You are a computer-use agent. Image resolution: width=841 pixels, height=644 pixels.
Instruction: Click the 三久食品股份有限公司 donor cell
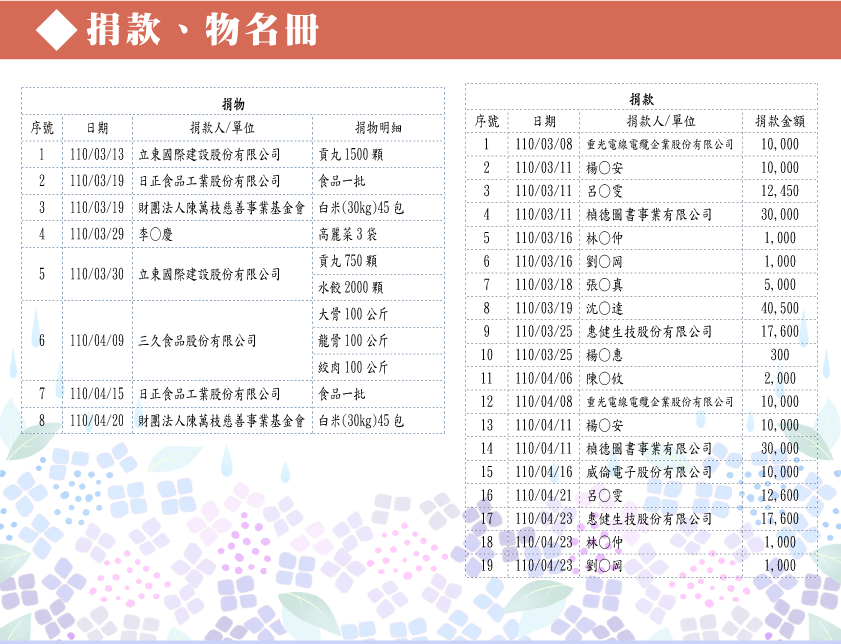(x=197, y=341)
